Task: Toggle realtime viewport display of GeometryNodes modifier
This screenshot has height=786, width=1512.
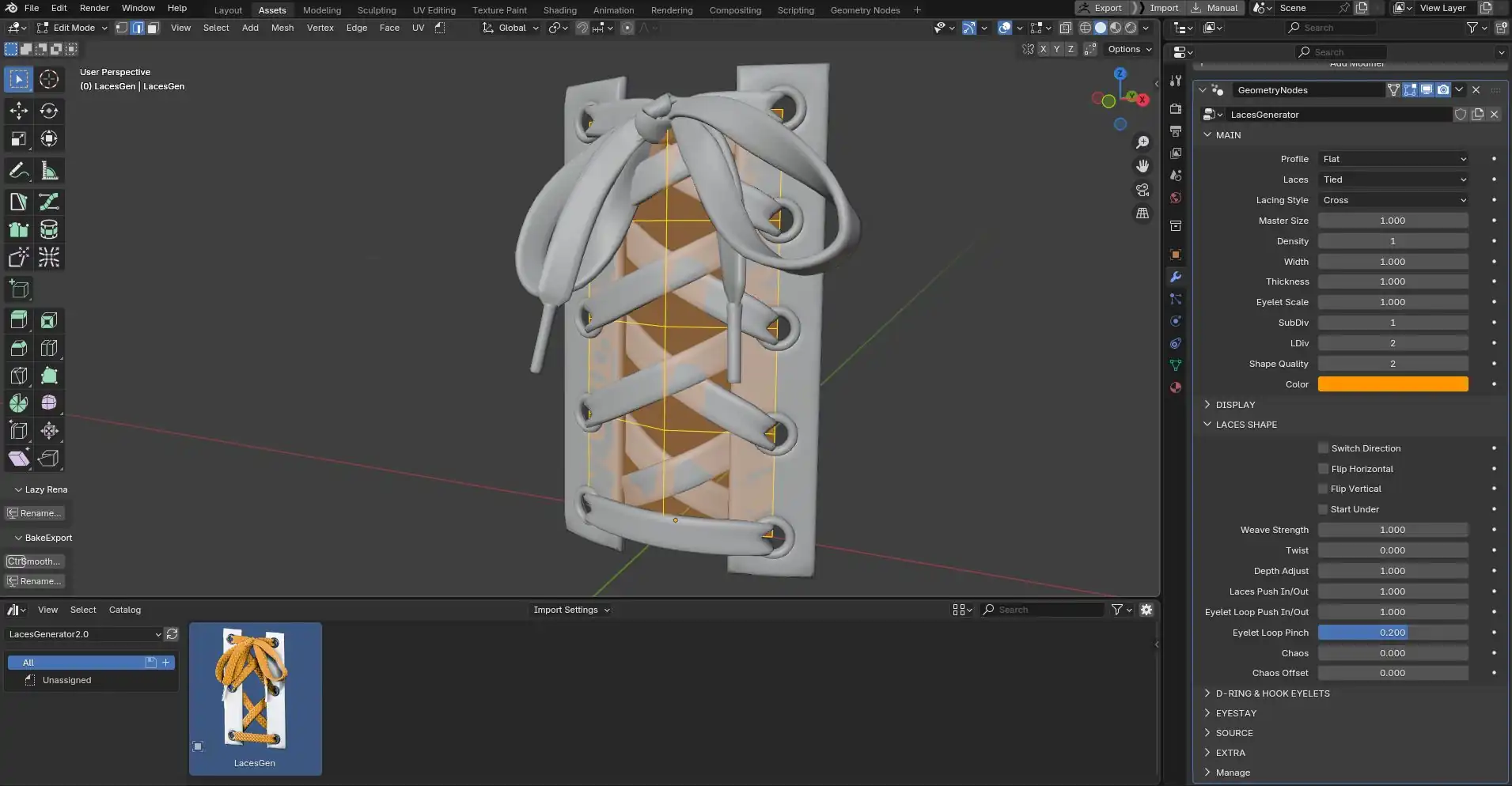Action: (x=1425, y=89)
